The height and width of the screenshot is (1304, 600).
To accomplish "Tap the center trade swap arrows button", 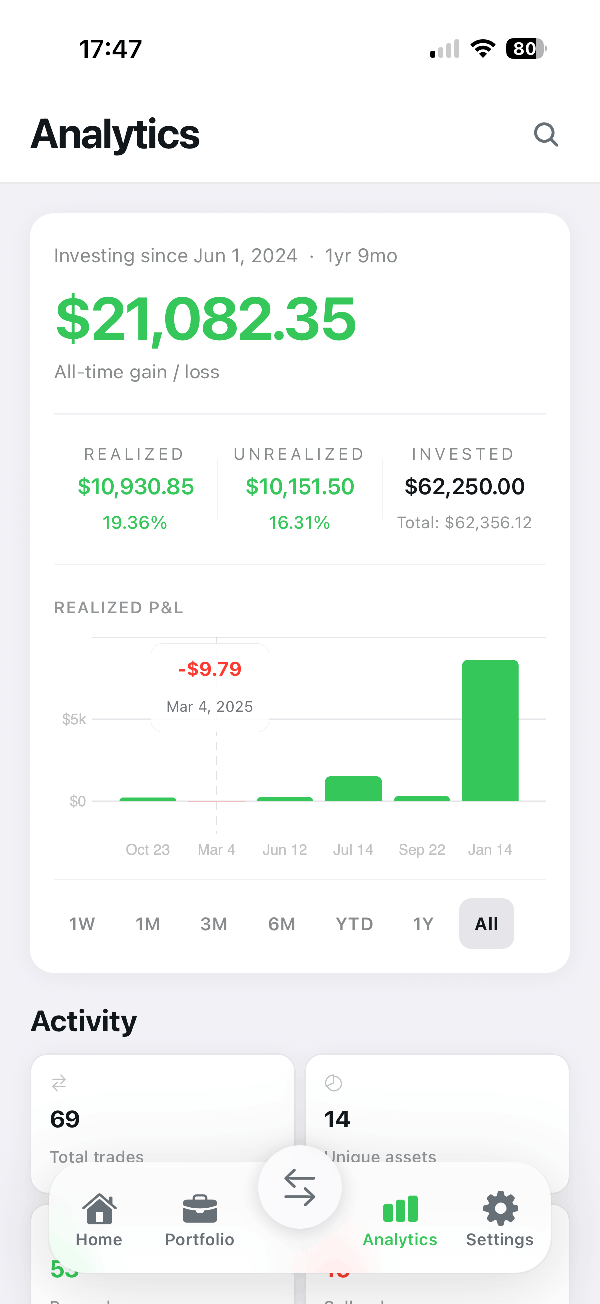I will (x=300, y=1187).
